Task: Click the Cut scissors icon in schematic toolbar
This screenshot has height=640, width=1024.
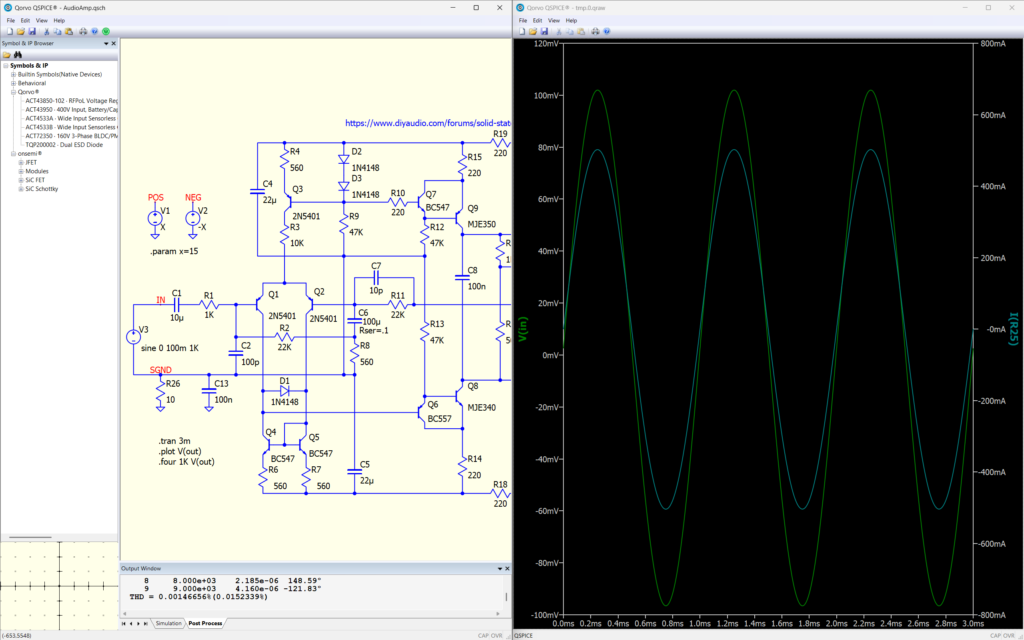Action: pyautogui.click(x=45, y=31)
